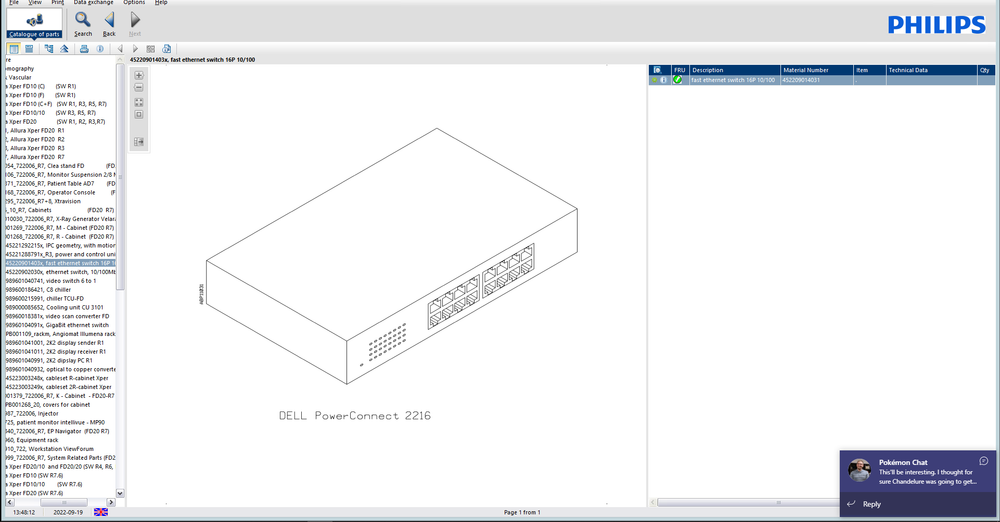The height and width of the screenshot is (522, 1000).
Task: Click the Search magnifier tool
Action: click(x=82, y=21)
